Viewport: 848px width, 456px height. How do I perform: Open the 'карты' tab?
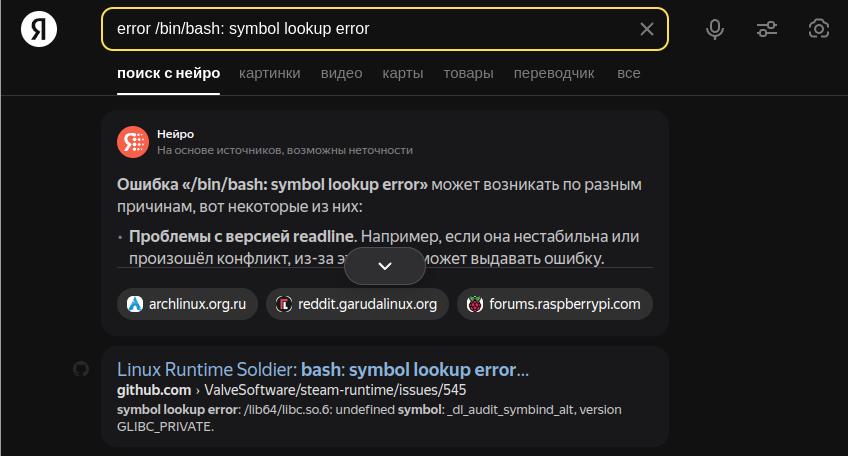[403, 73]
